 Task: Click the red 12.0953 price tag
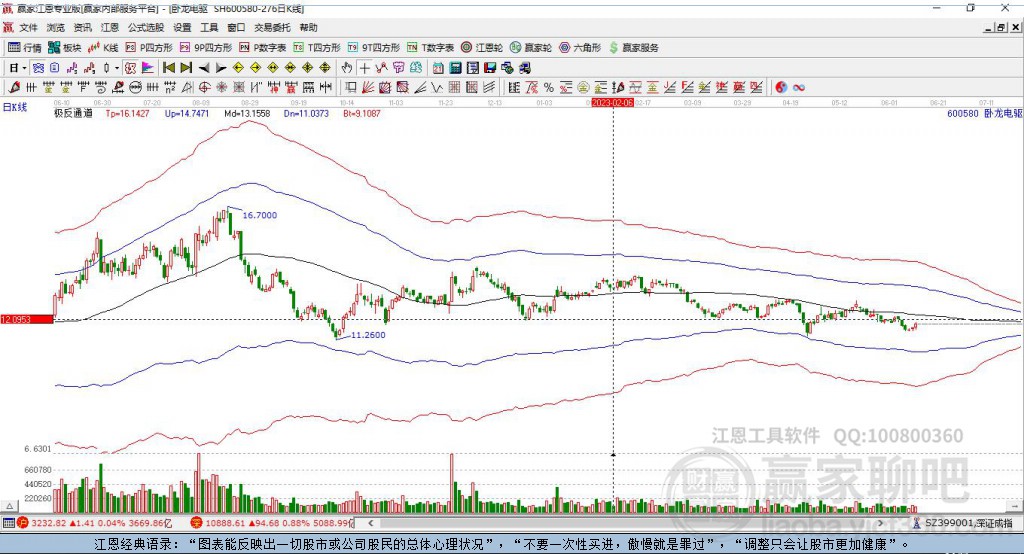click(x=27, y=319)
